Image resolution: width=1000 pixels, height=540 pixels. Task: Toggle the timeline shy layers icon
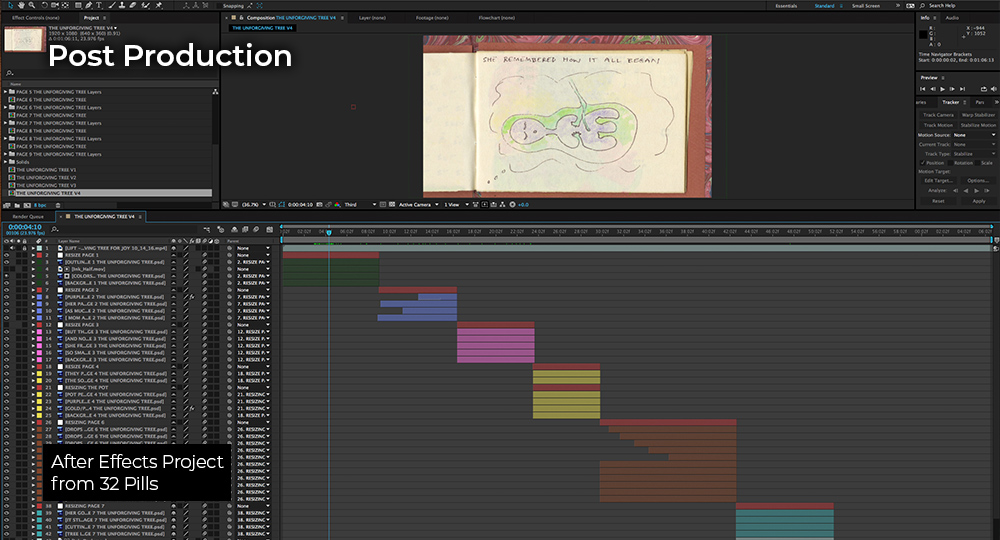point(234,229)
